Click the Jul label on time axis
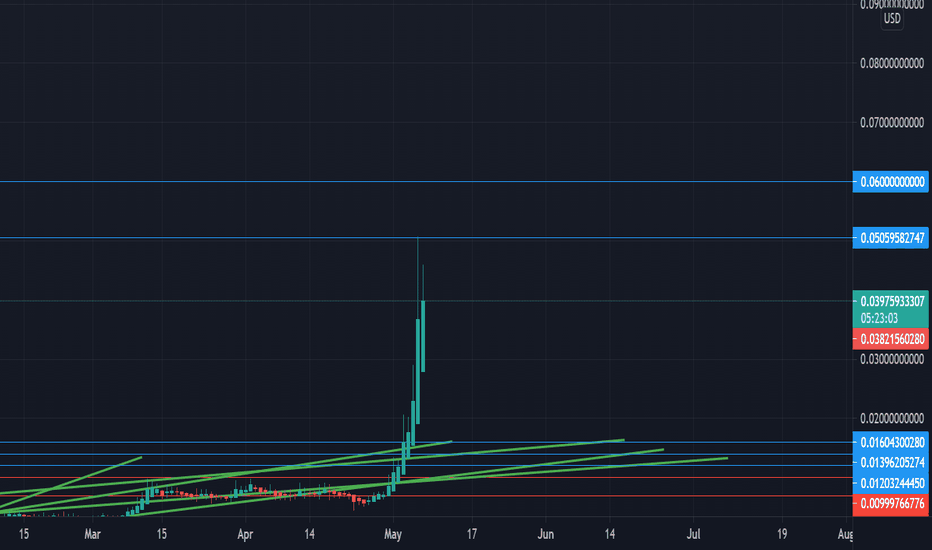Viewport: 932px width, 550px height. [x=693, y=534]
